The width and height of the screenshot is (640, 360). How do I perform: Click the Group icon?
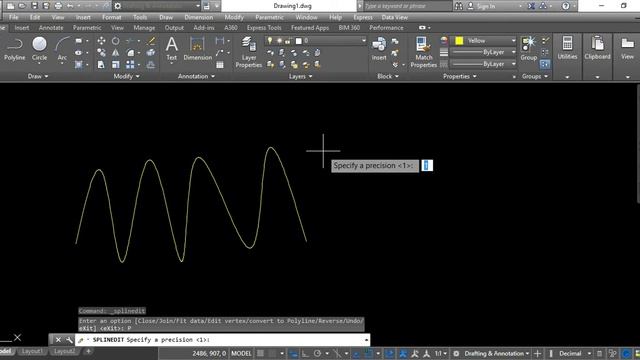click(529, 49)
